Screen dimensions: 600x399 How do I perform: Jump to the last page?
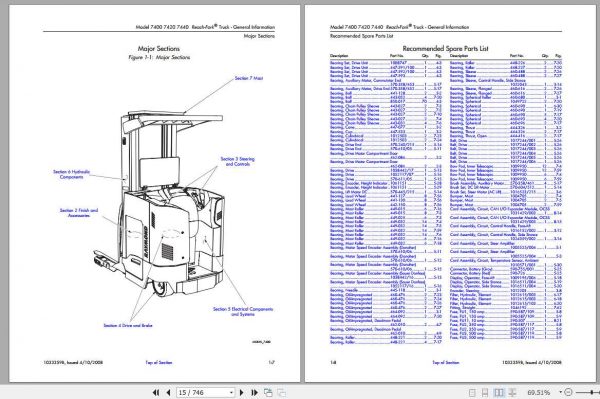click(x=254, y=392)
